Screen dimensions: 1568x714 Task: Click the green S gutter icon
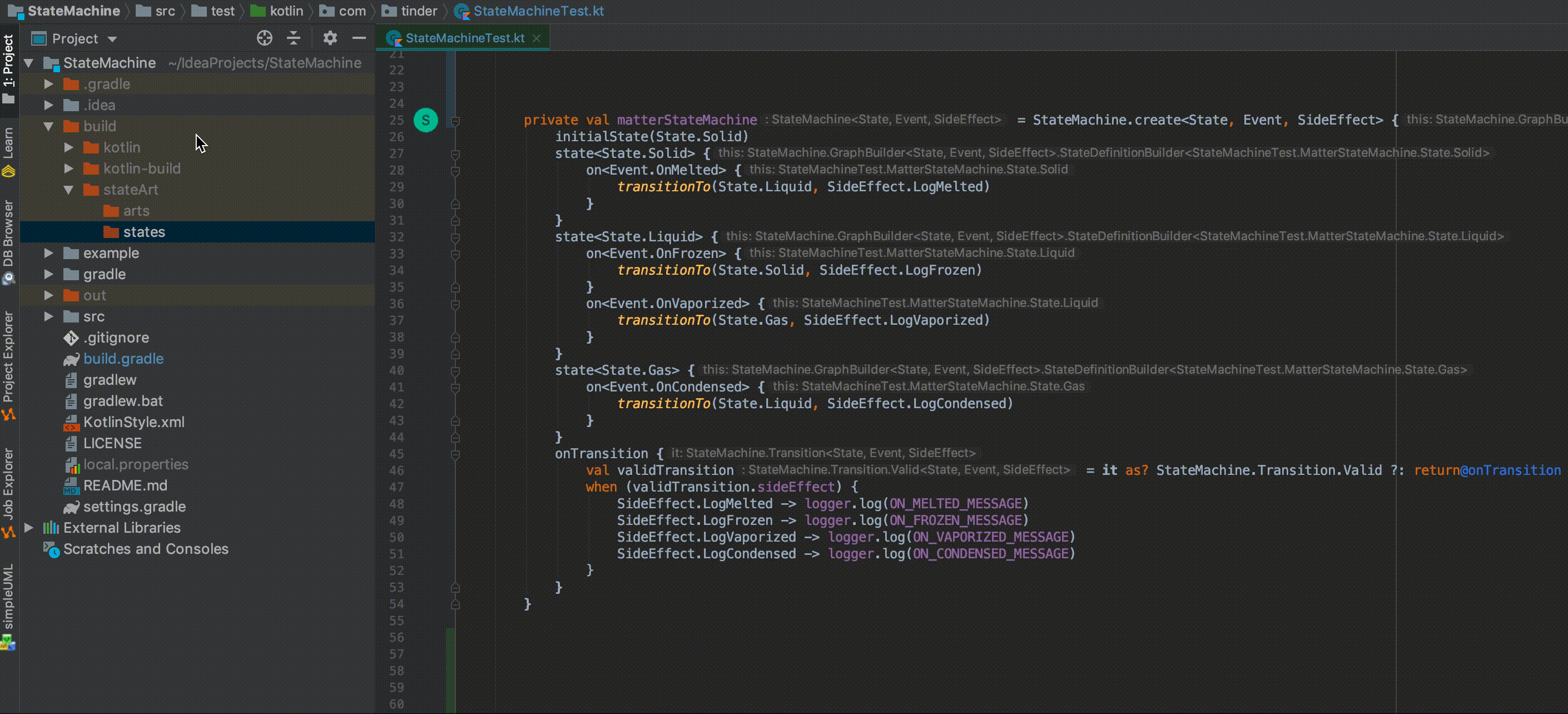tap(425, 120)
